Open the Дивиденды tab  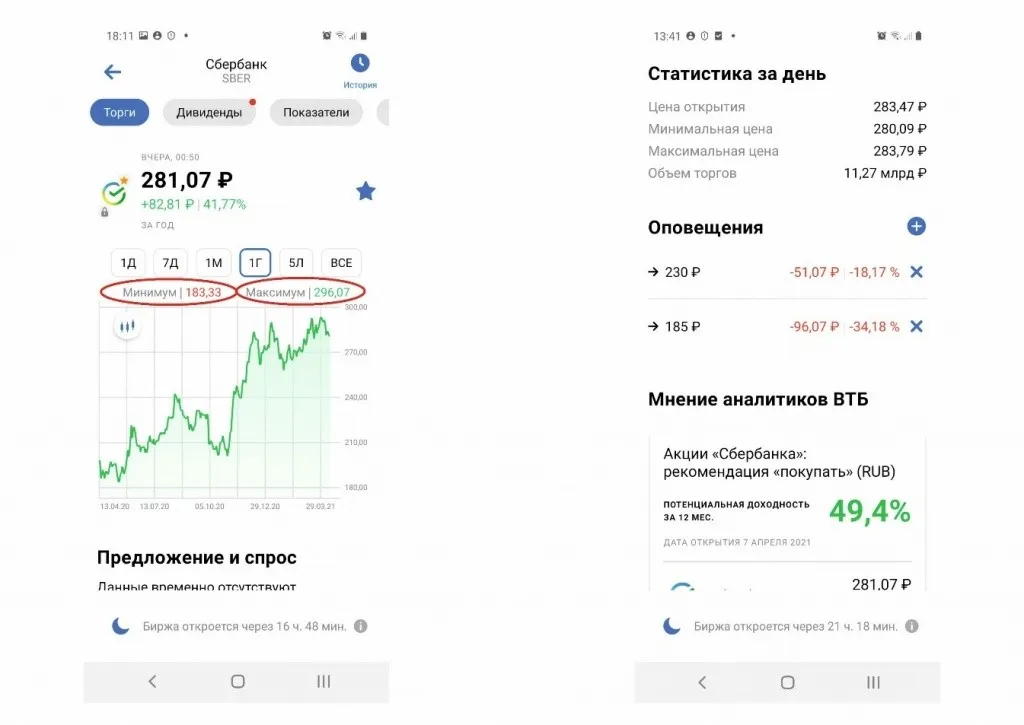(x=209, y=113)
